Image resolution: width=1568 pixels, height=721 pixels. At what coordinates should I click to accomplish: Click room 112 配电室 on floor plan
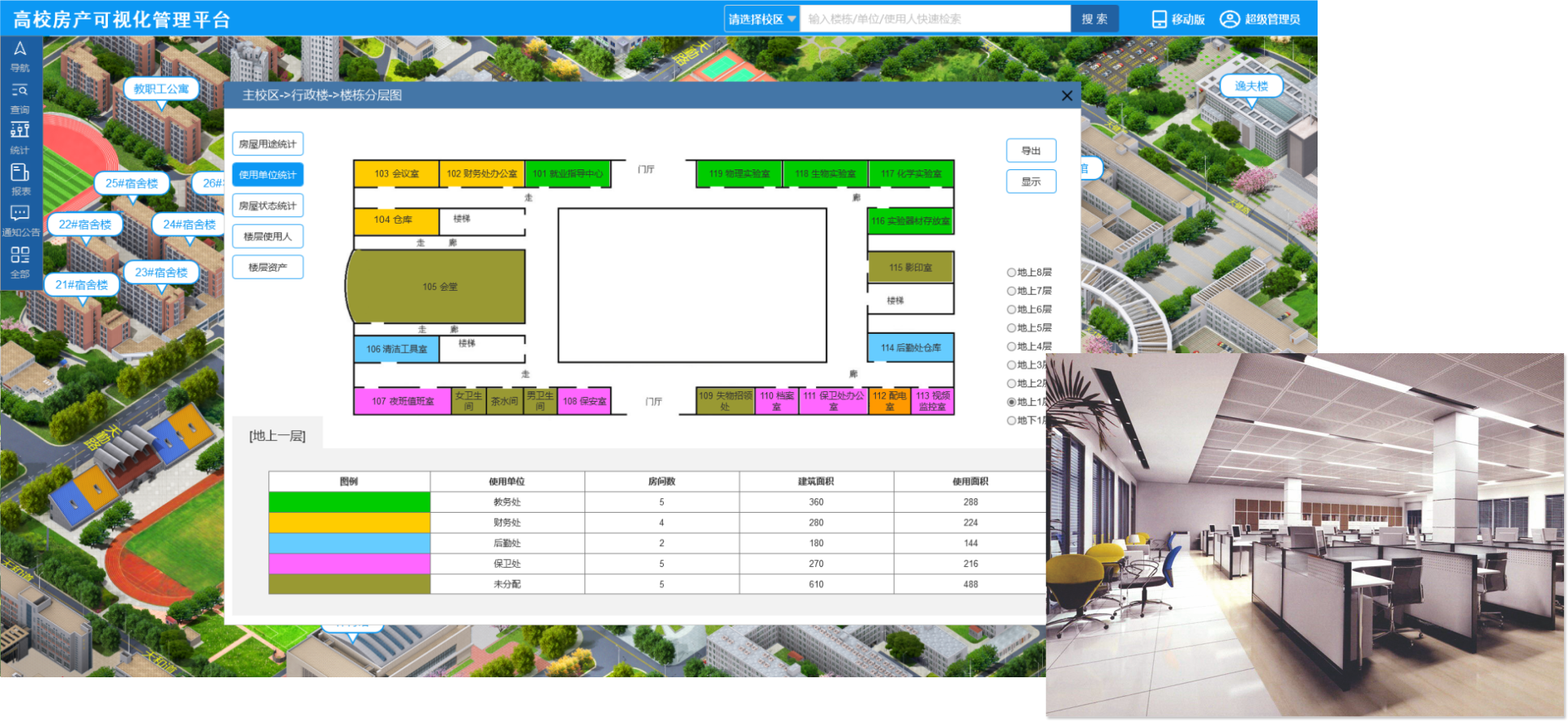tap(889, 401)
